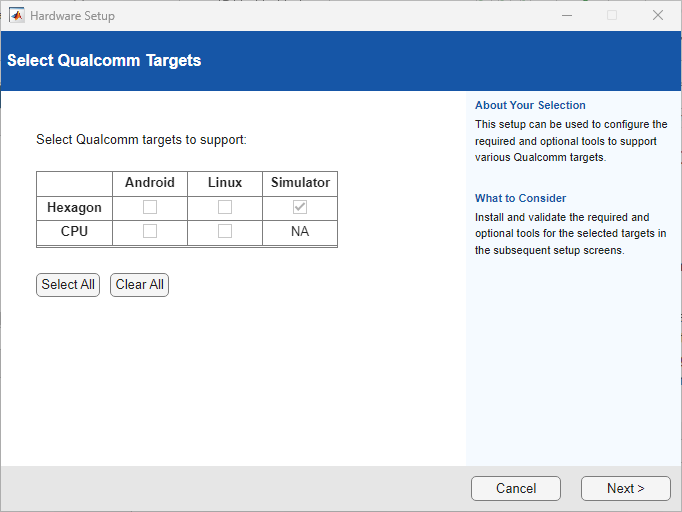Screen dimensions: 682x512
Task: Proceed with the Next > button
Action: coord(625,488)
